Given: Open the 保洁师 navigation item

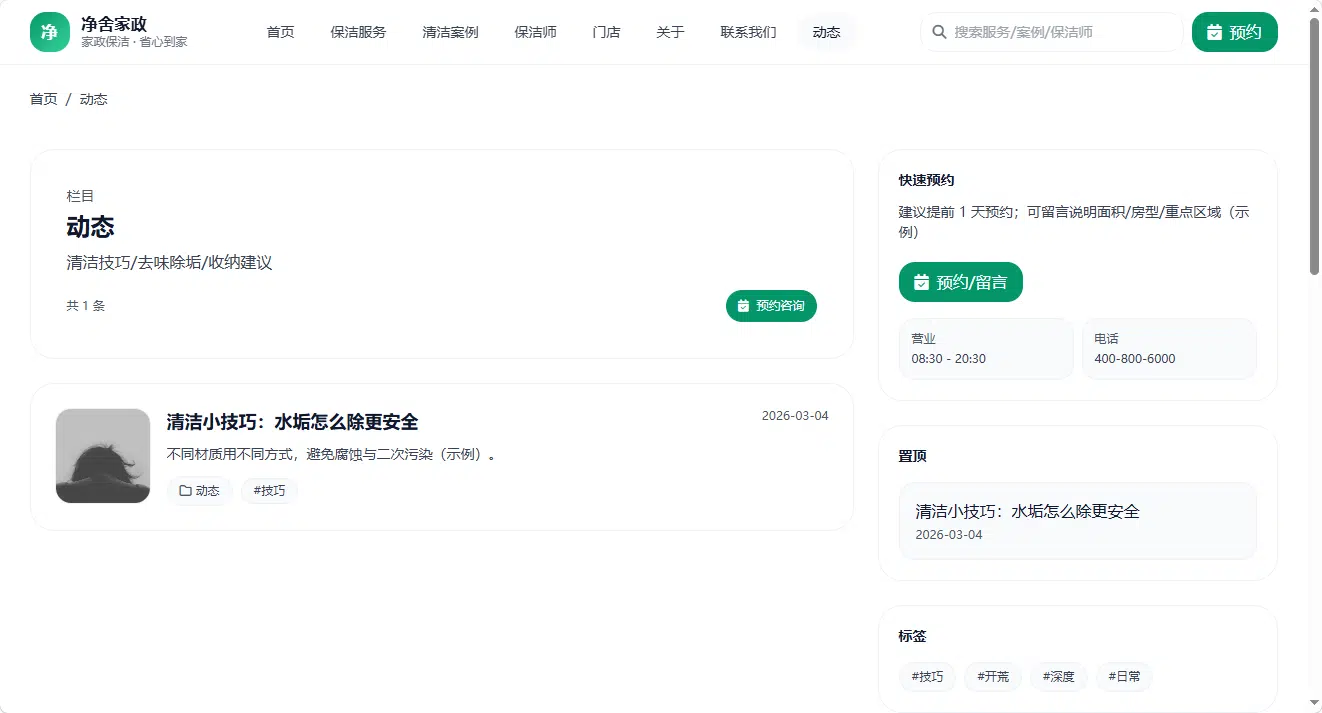Looking at the screenshot, I should click(x=535, y=32).
